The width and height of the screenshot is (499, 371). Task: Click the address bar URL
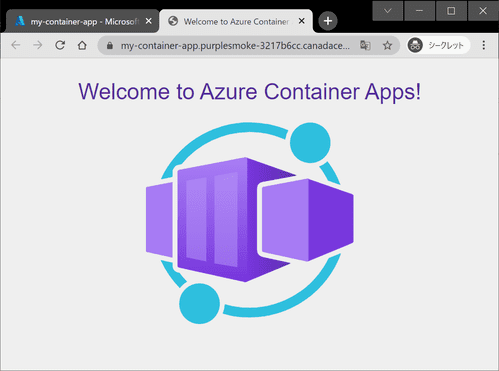click(235, 46)
